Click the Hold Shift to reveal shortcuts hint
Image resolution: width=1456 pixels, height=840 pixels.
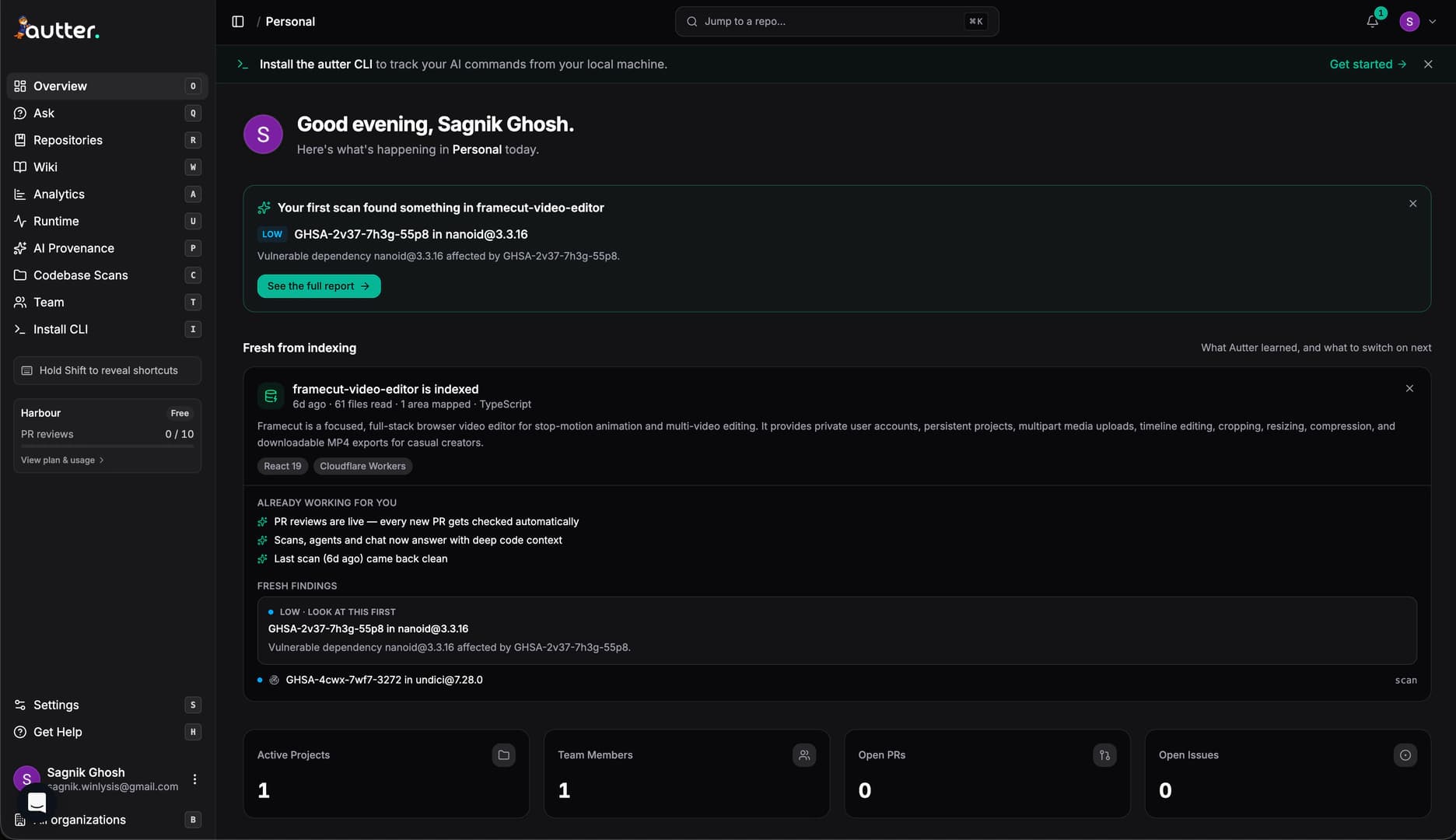(107, 371)
